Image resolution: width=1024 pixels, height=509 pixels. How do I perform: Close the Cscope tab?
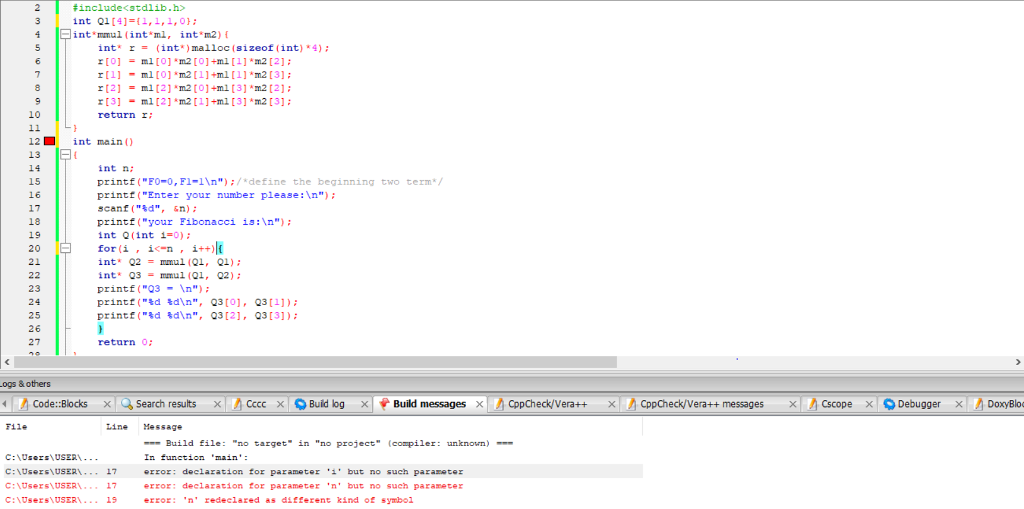[x=869, y=404]
